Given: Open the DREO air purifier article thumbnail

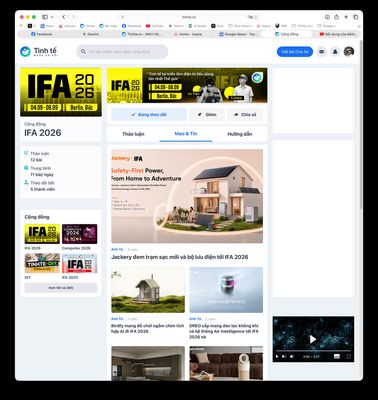Looking at the screenshot, I should [x=226, y=290].
